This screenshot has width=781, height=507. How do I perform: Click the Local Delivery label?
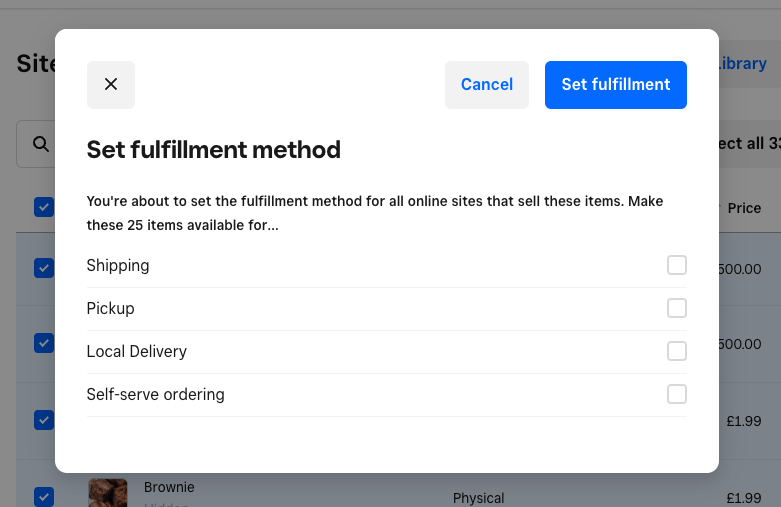click(x=137, y=351)
